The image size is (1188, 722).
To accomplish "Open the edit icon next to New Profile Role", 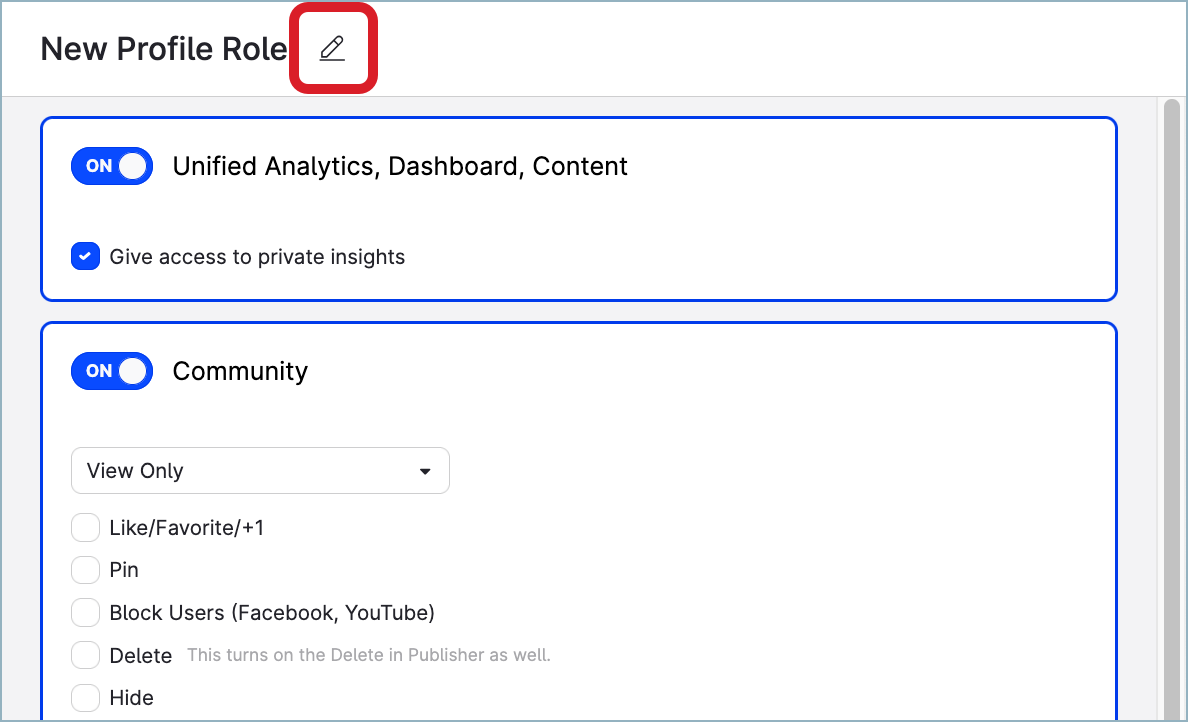I will pyautogui.click(x=334, y=46).
